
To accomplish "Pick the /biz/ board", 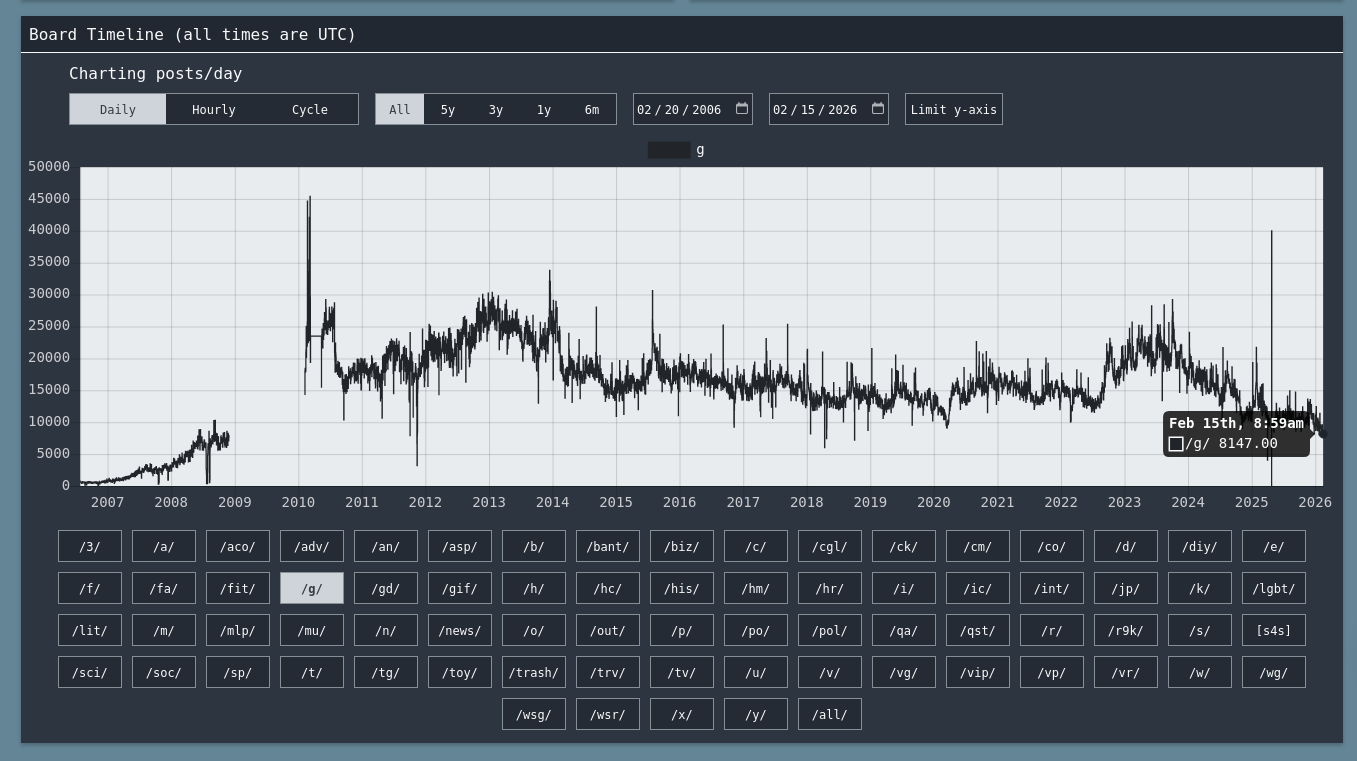I will [x=682, y=547].
